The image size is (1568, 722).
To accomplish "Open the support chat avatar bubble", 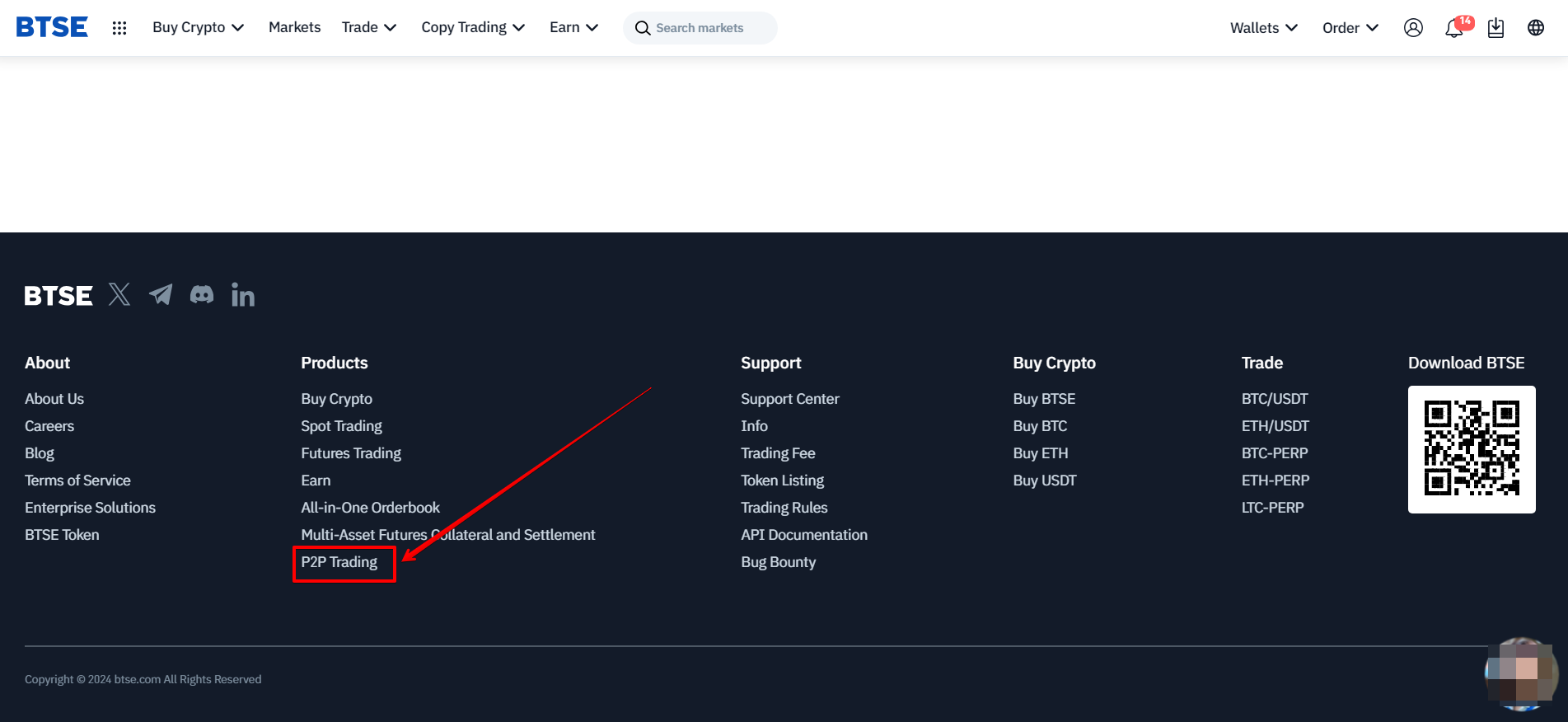I will point(1521,673).
